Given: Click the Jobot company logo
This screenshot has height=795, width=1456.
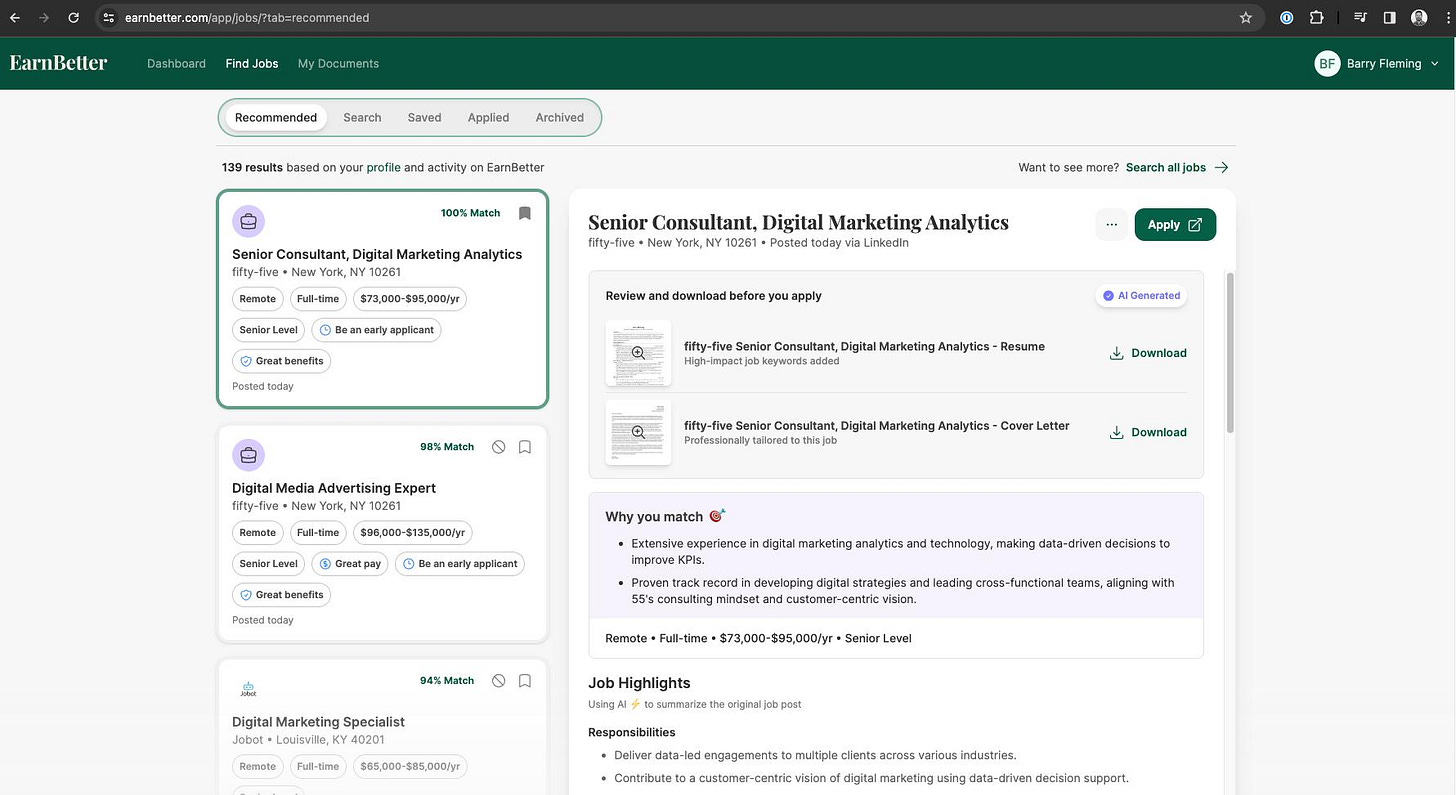Looking at the screenshot, I should point(248,689).
